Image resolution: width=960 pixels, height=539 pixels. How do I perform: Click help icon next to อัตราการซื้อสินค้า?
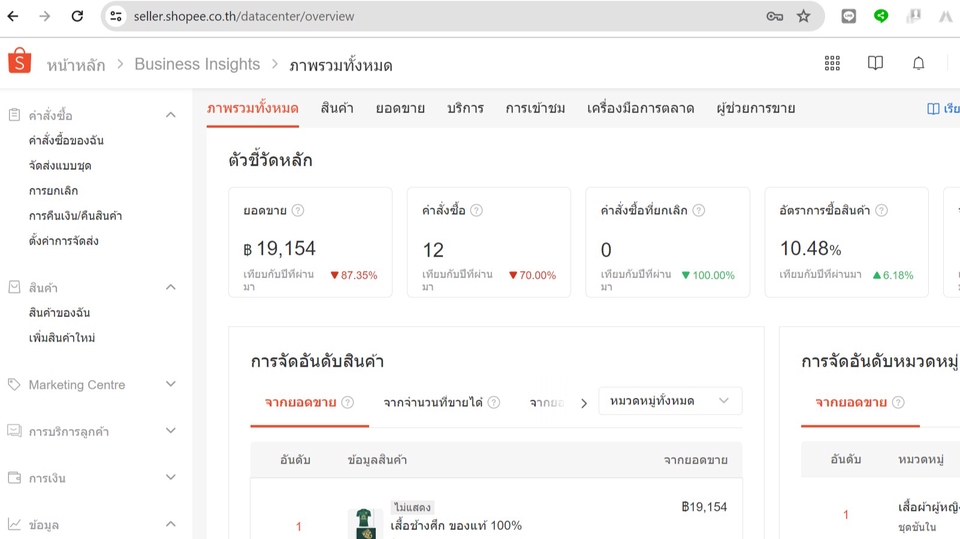coord(881,211)
